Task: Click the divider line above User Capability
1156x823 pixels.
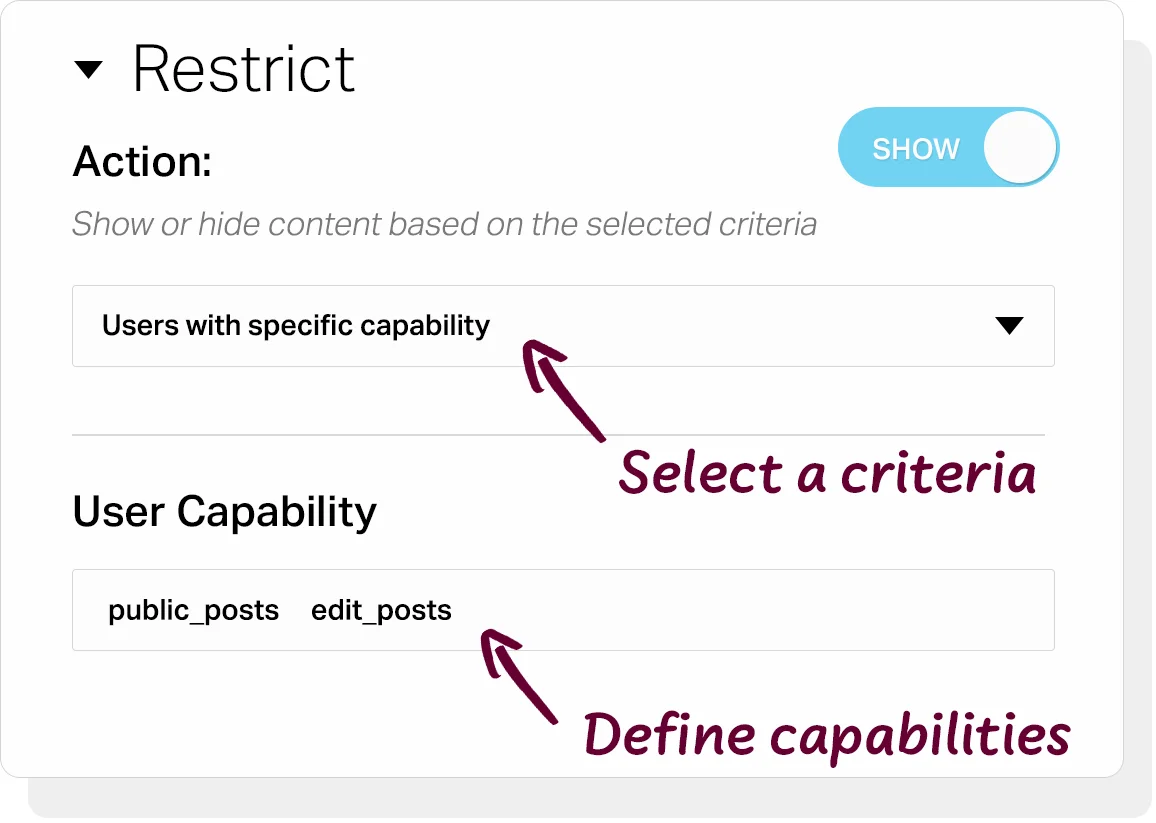Action: [558, 435]
